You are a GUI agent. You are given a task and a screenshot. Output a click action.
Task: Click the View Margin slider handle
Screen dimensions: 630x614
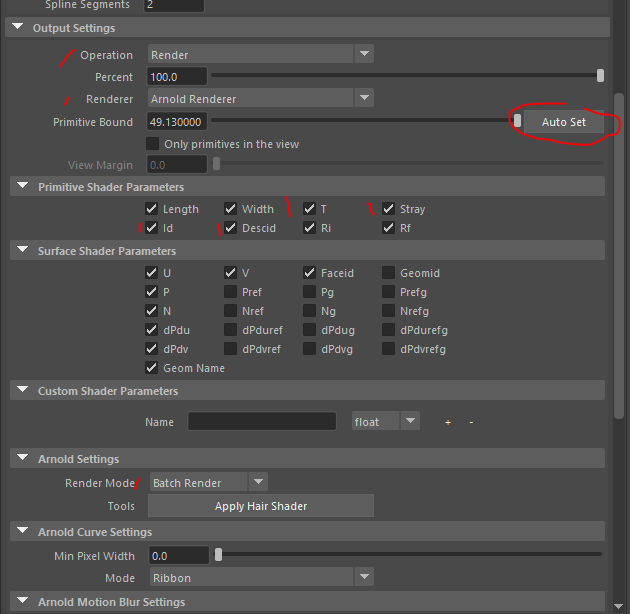click(x=217, y=164)
